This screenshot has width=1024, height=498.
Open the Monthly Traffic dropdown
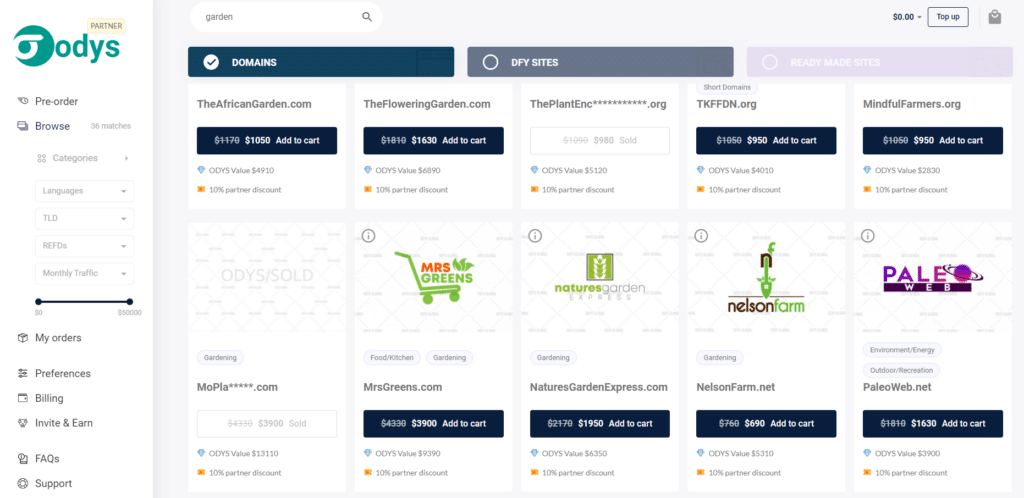[84, 273]
